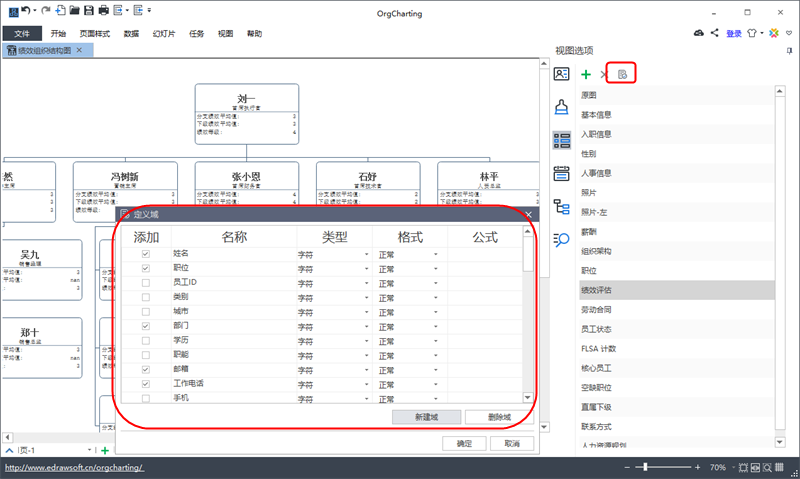800x479 pixels.
Task: Click fit-to-width icon in status bar
Action: coord(755,467)
